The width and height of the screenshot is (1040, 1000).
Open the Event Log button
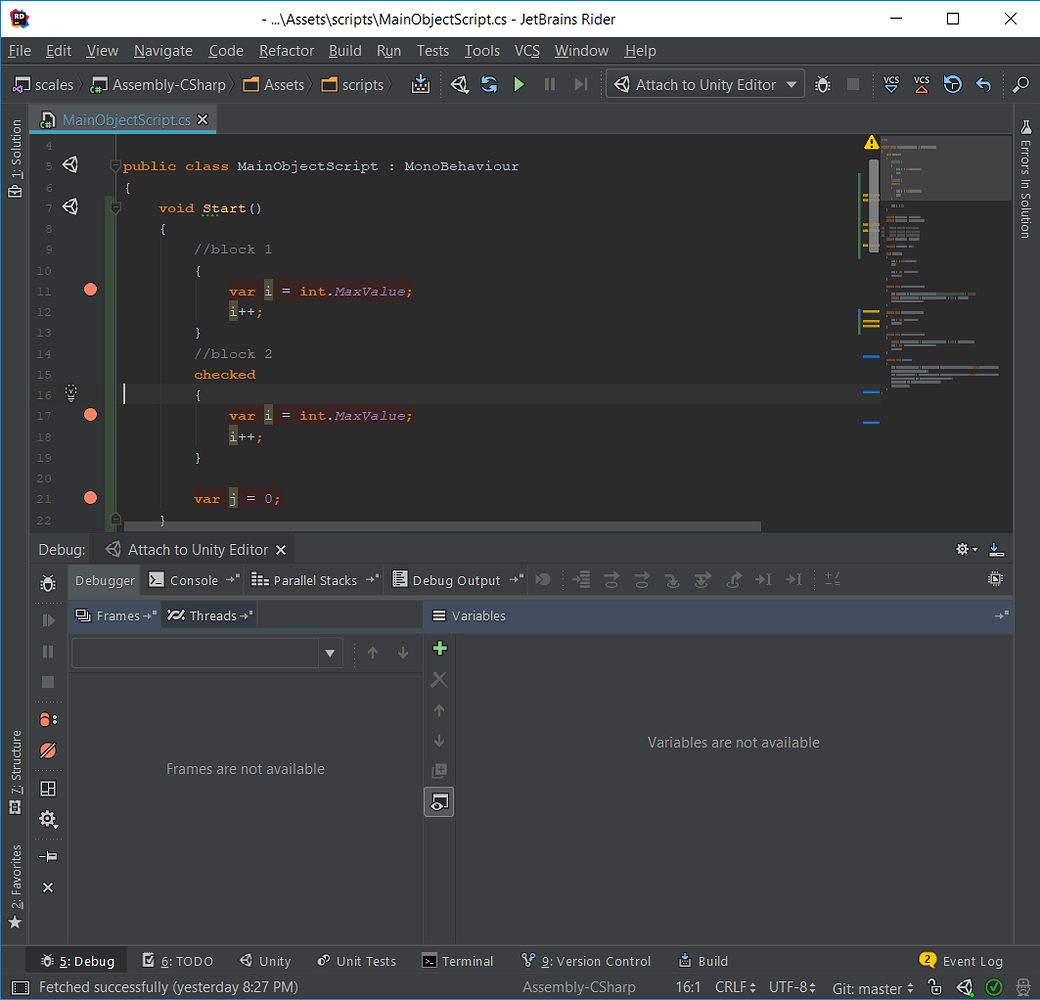961,961
